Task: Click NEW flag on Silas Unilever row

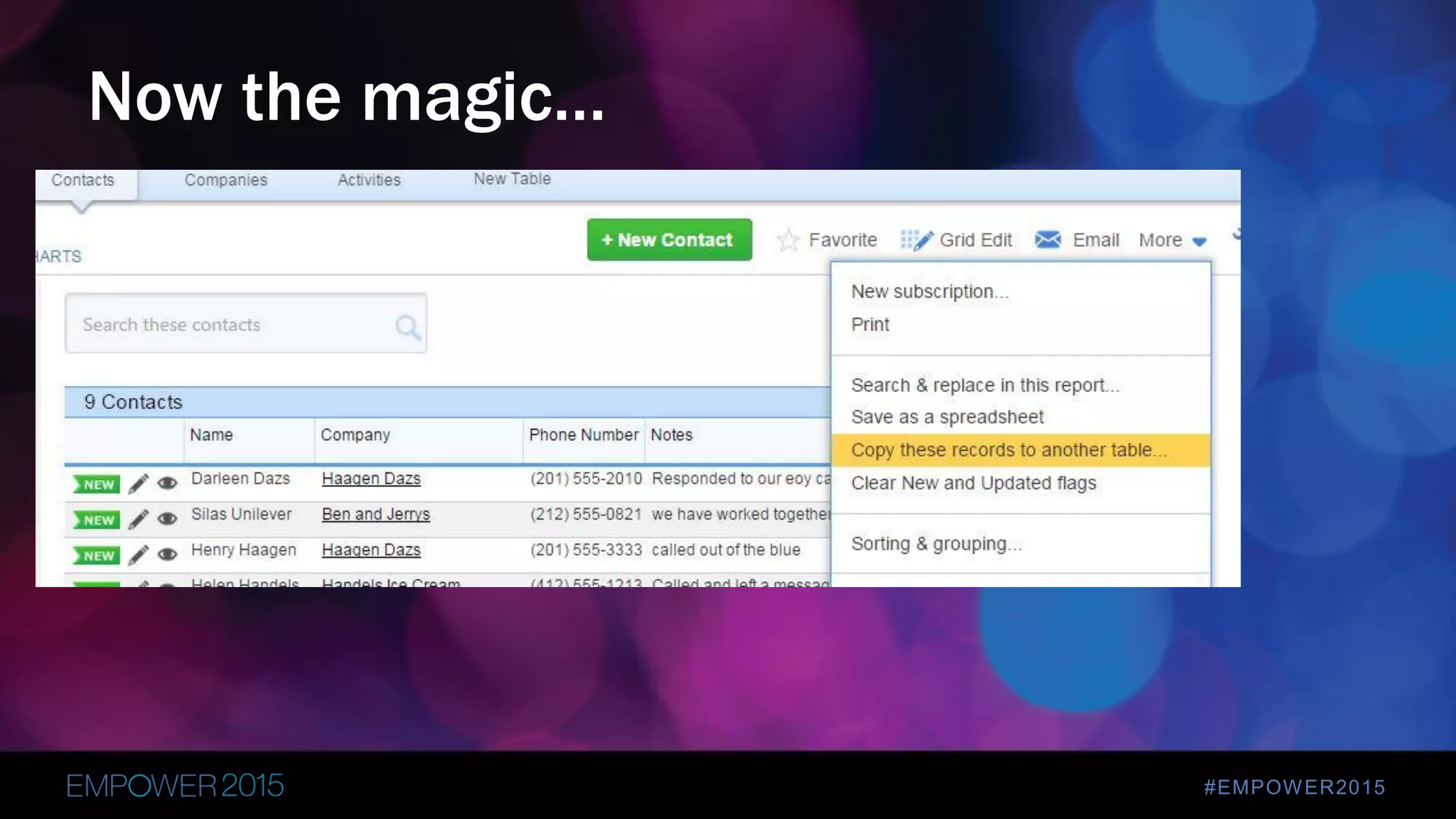Action: [x=96, y=520]
